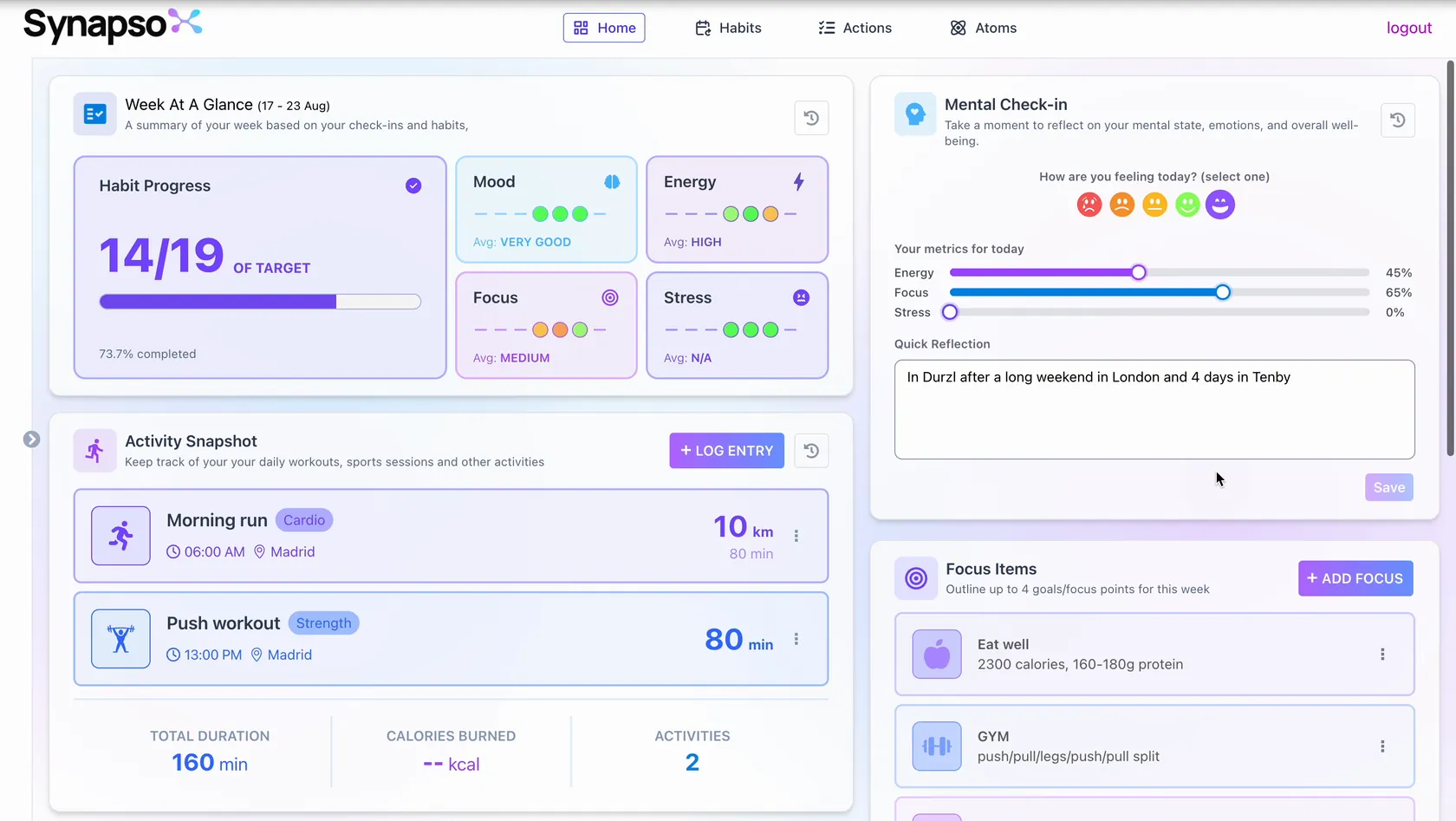
Task: Click the LOG ENTRY button
Action: click(x=726, y=451)
